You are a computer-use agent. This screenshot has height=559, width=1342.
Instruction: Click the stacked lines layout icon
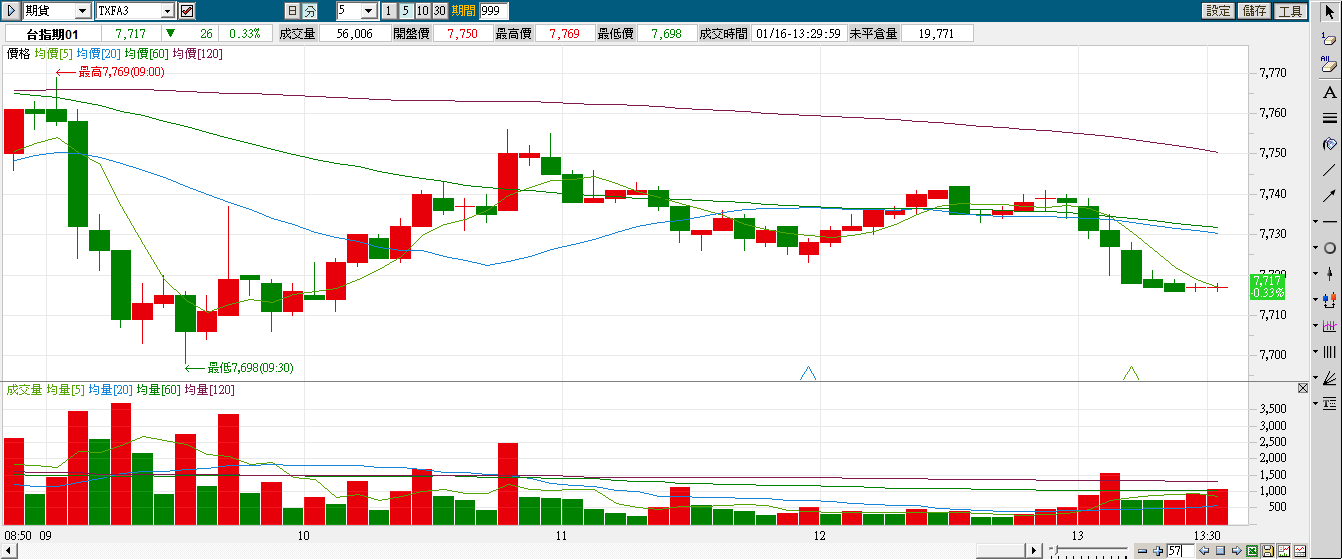(1329, 403)
